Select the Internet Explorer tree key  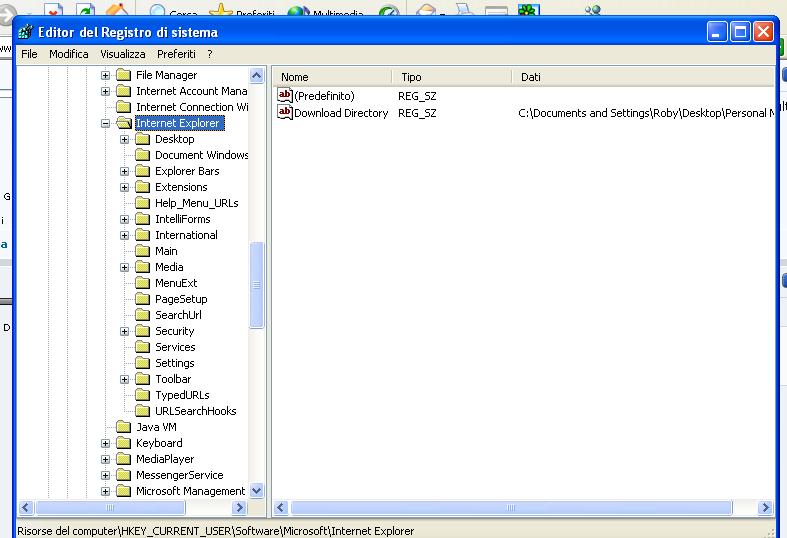[x=178, y=123]
